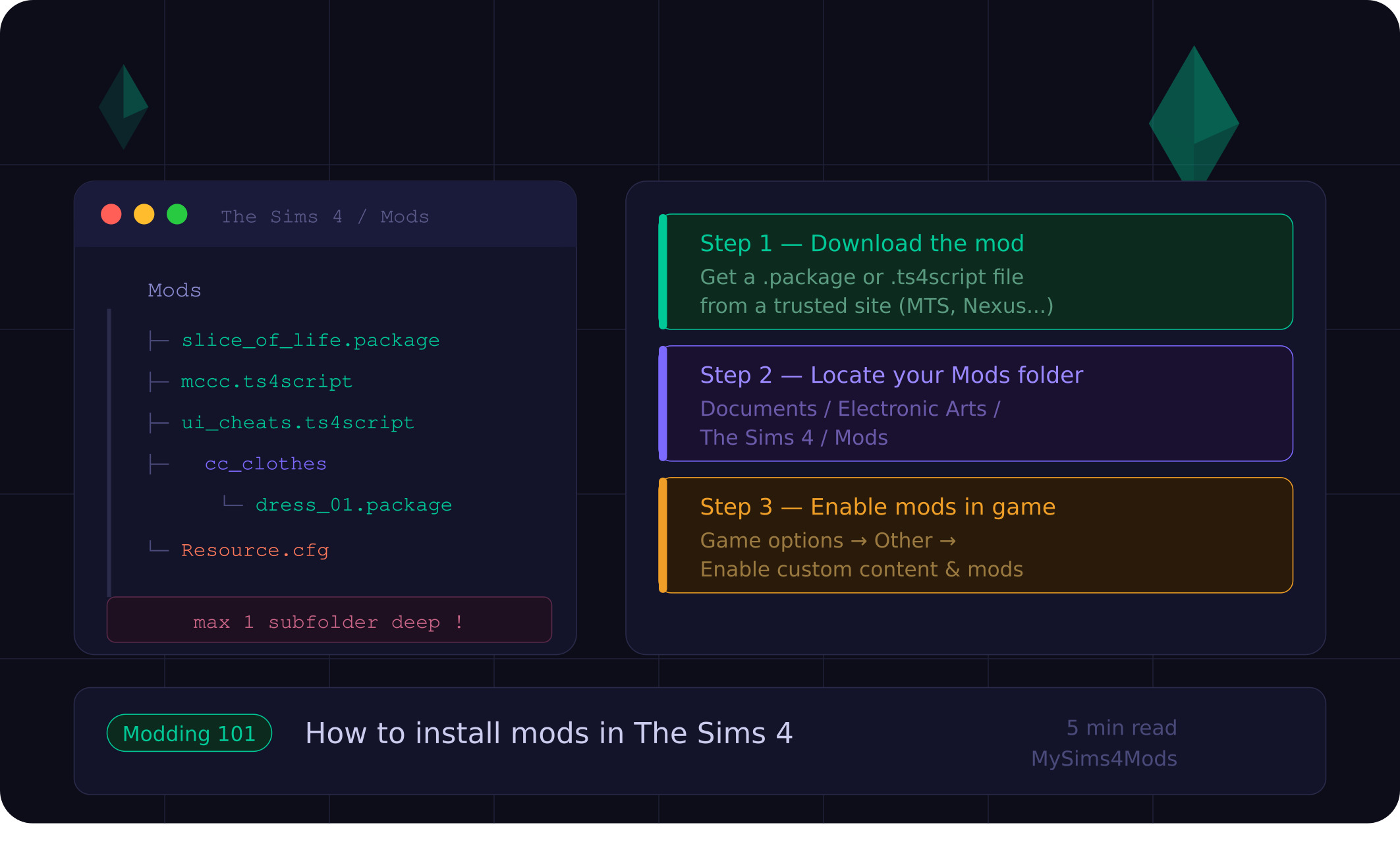Open Step 1 — Download the mod card
1400x844 pixels.
pos(976,271)
